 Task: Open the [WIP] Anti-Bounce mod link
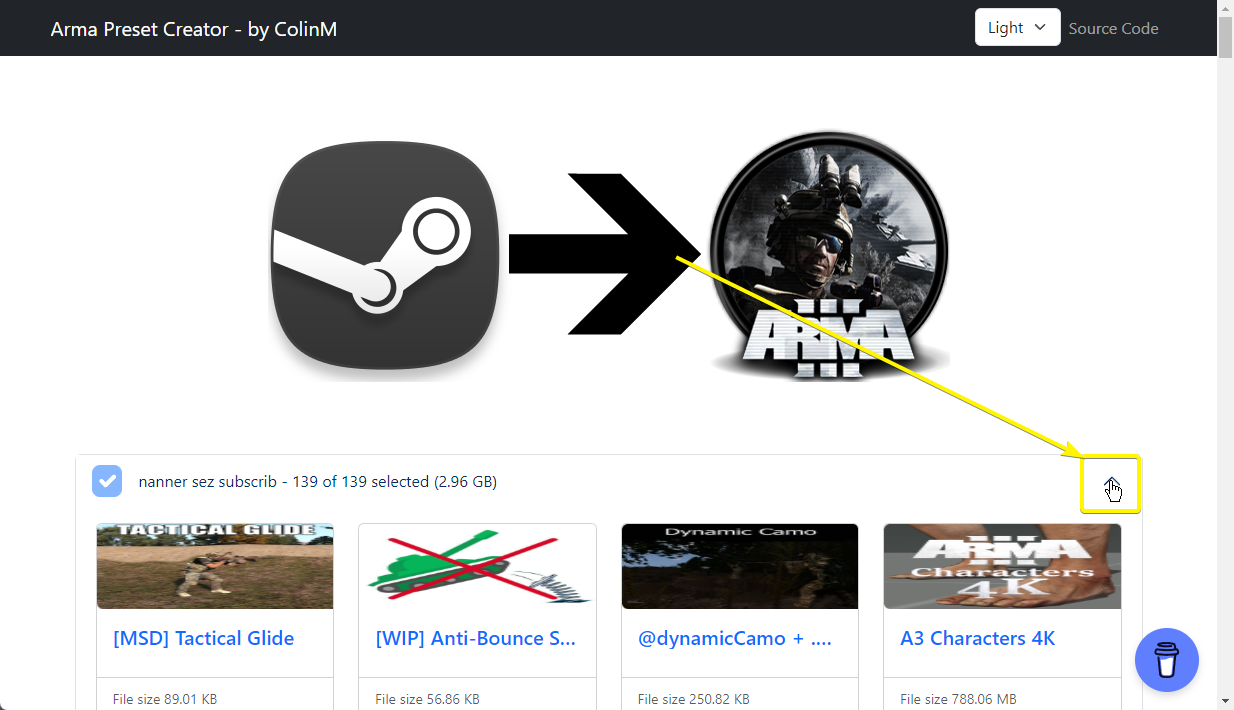tap(476, 638)
